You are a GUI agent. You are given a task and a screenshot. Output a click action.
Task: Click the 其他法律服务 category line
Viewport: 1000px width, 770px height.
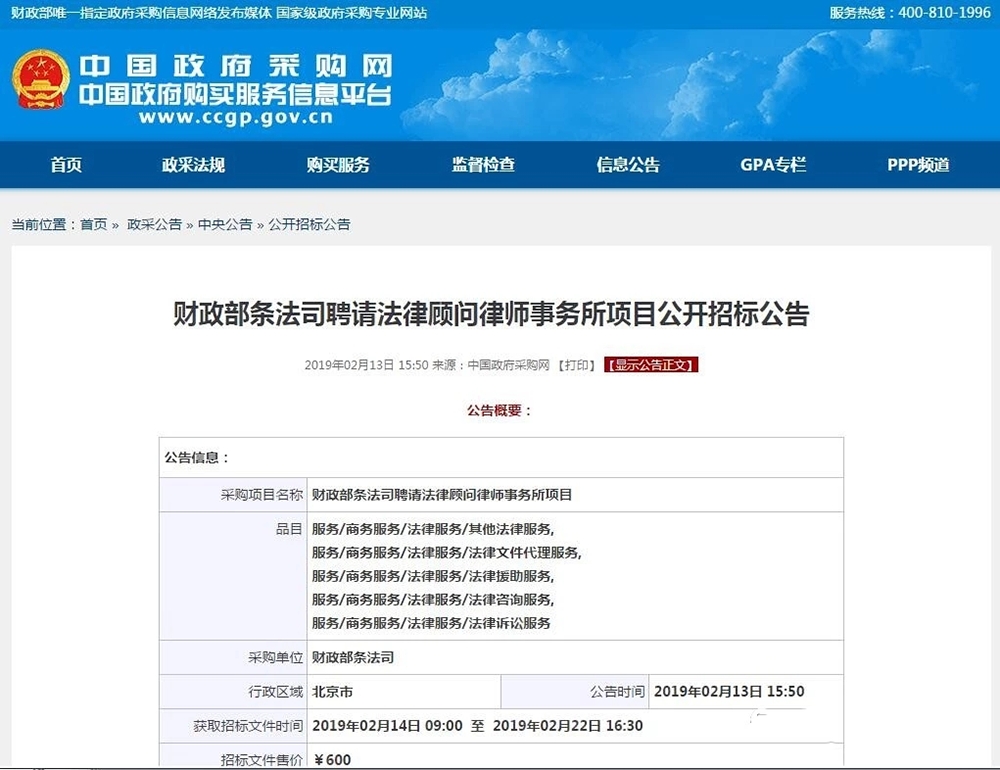click(433, 529)
